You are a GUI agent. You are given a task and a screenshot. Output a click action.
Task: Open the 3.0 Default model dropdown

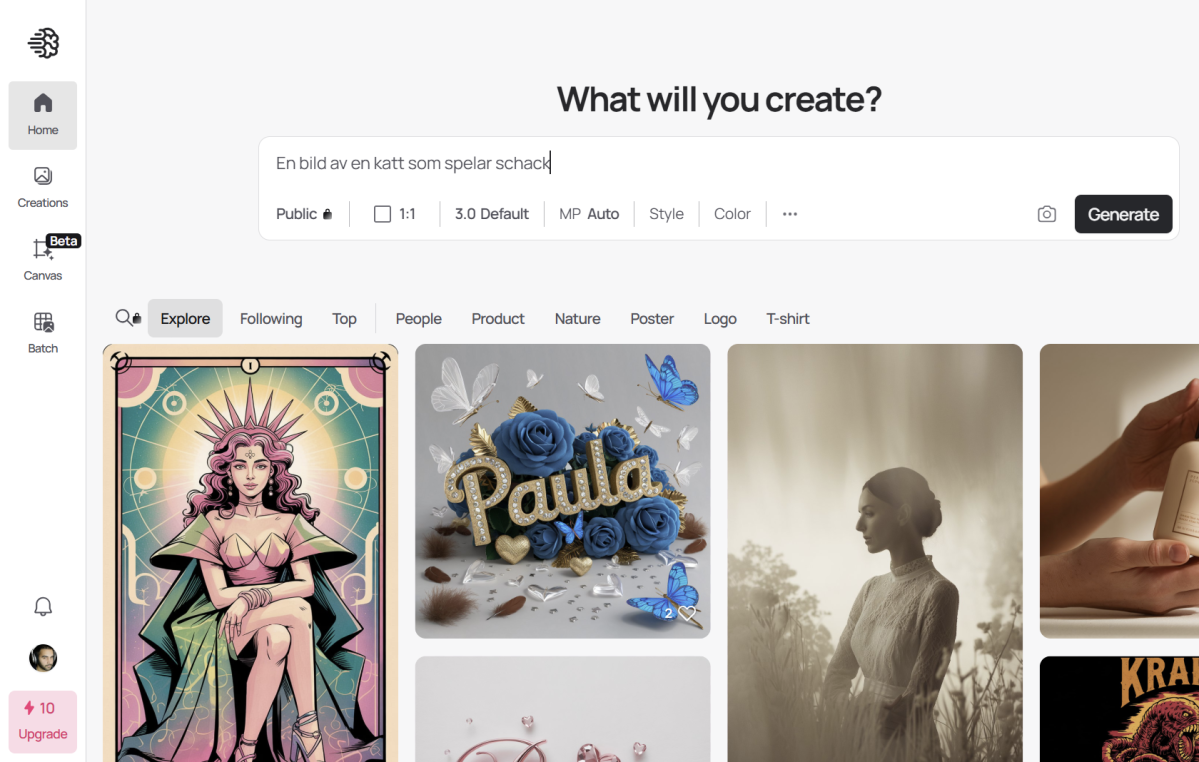pos(492,214)
